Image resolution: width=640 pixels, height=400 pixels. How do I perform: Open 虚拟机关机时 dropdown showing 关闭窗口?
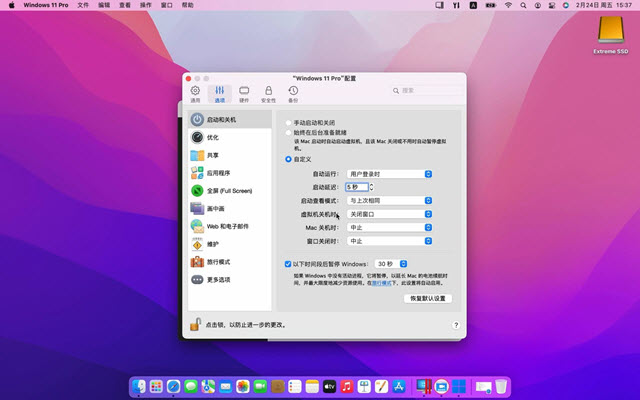(389, 214)
